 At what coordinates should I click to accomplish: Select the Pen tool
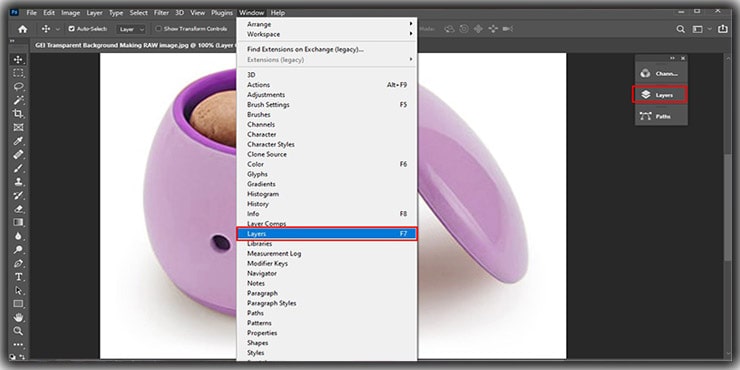pyautogui.click(x=18, y=263)
